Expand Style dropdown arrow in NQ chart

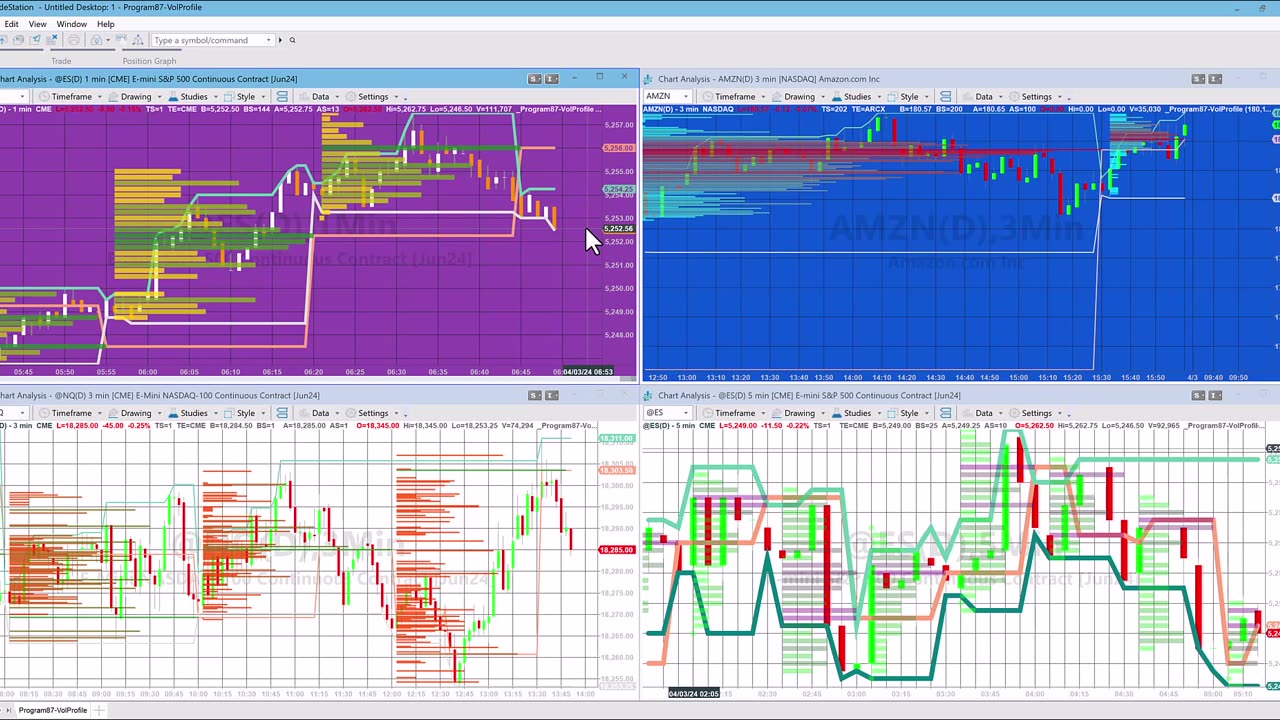pyautogui.click(x=263, y=413)
